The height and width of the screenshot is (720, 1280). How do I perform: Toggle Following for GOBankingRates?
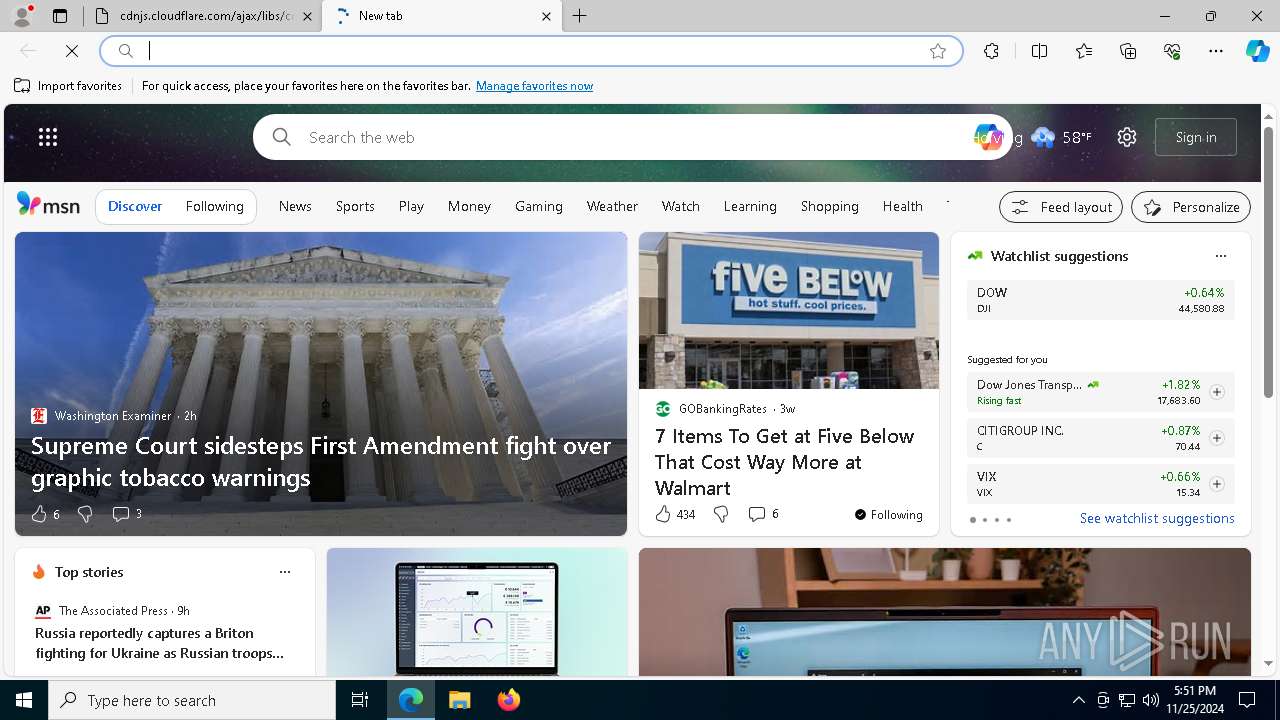[888, 514]
